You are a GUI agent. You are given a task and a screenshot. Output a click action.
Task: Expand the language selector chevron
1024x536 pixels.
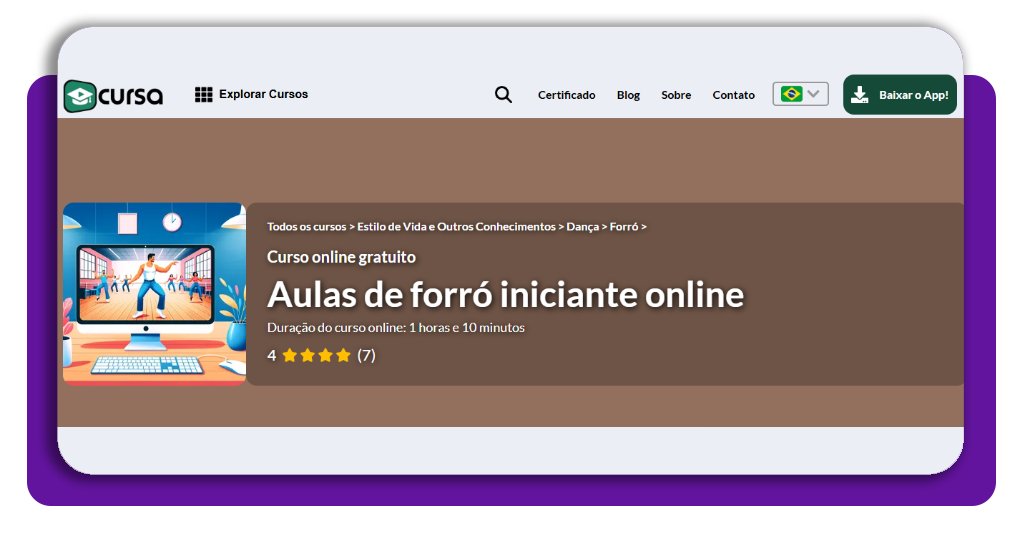tap(815, 94)
